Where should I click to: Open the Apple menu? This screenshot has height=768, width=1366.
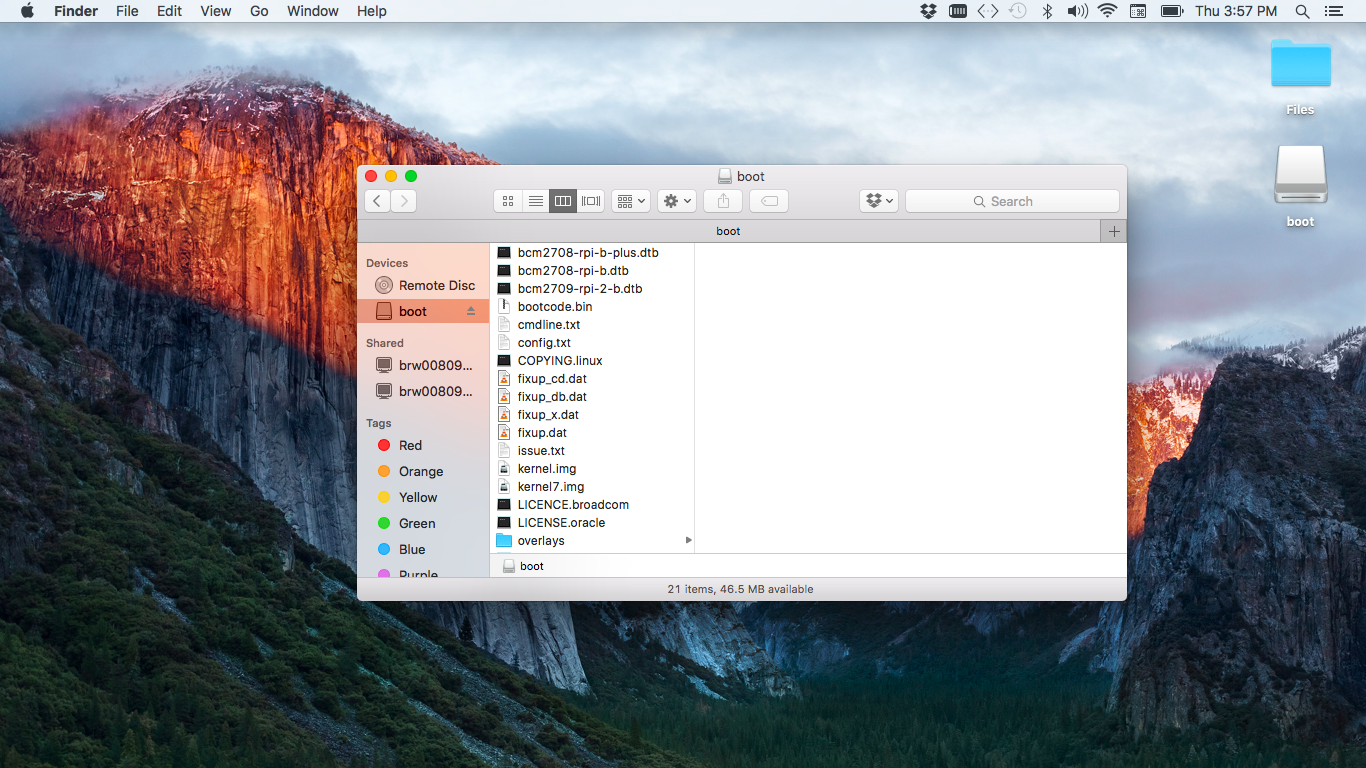(27, 11)
